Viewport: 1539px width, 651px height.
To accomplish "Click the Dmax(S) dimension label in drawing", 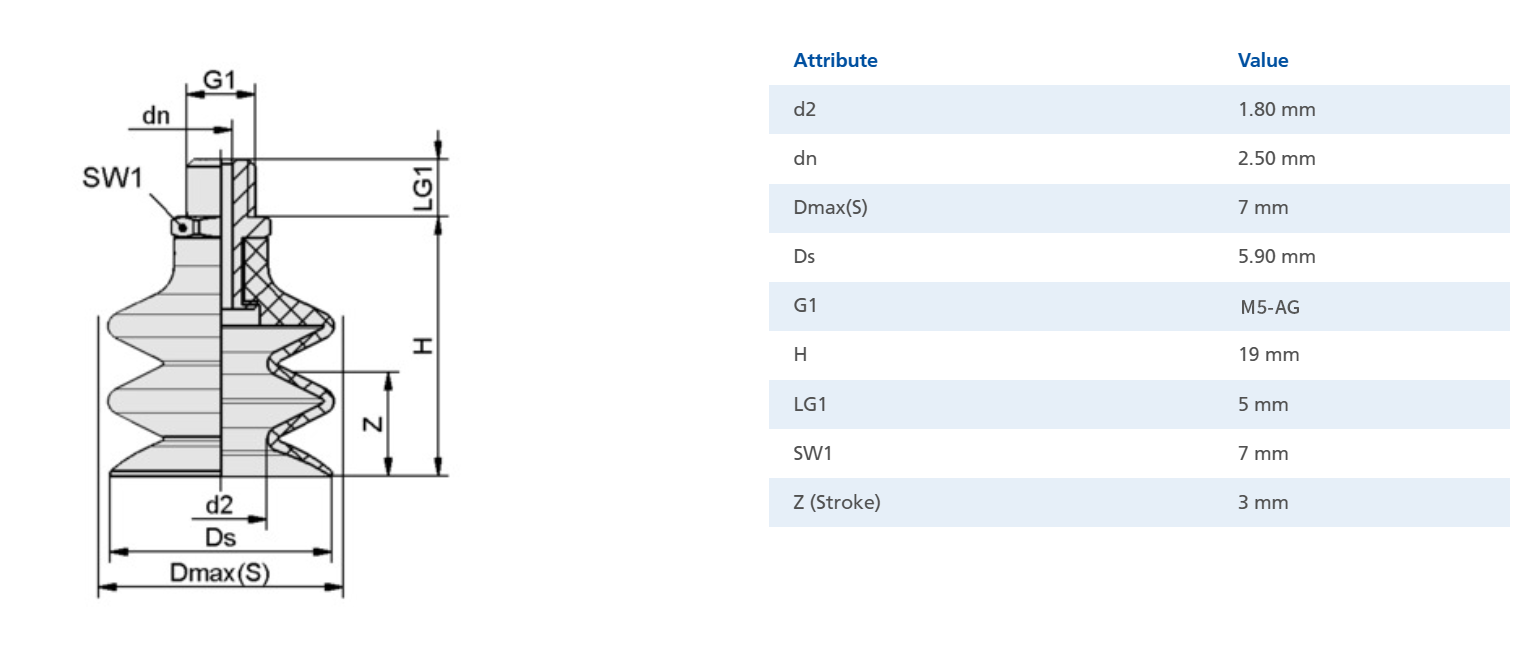I will click(220, 573).
